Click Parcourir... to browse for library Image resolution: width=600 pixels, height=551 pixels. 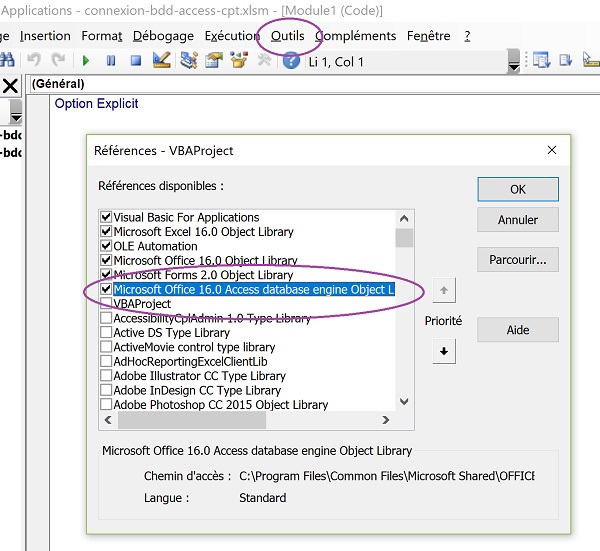point(518,260)
